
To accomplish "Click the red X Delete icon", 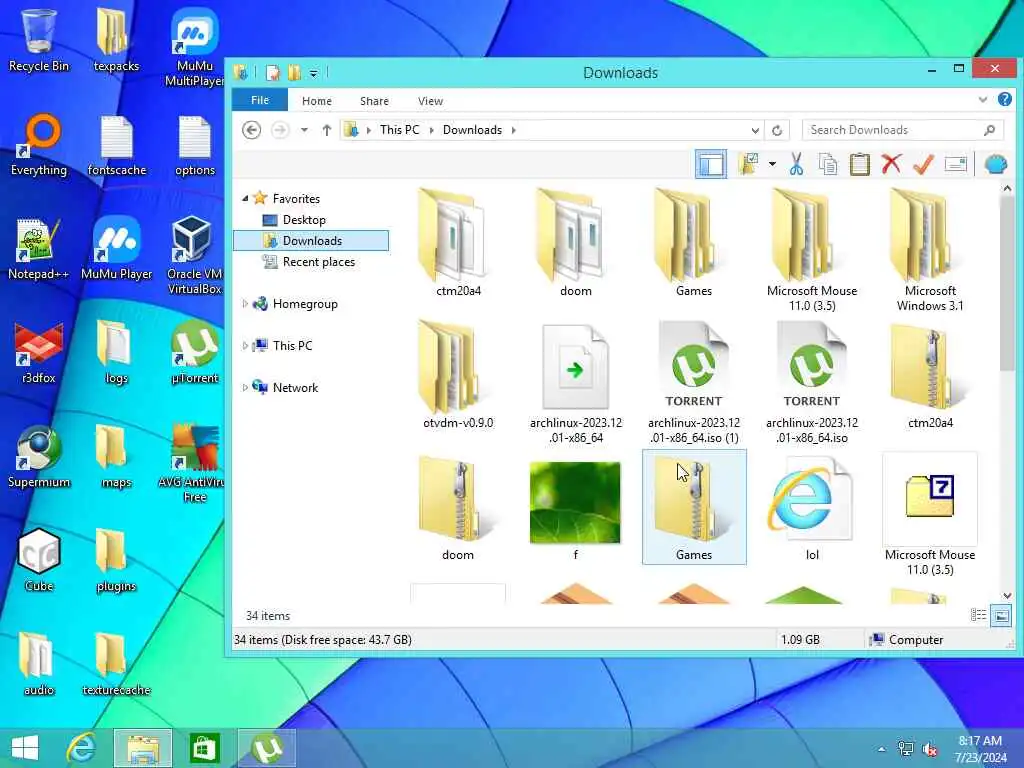I will tap(891, 164).
